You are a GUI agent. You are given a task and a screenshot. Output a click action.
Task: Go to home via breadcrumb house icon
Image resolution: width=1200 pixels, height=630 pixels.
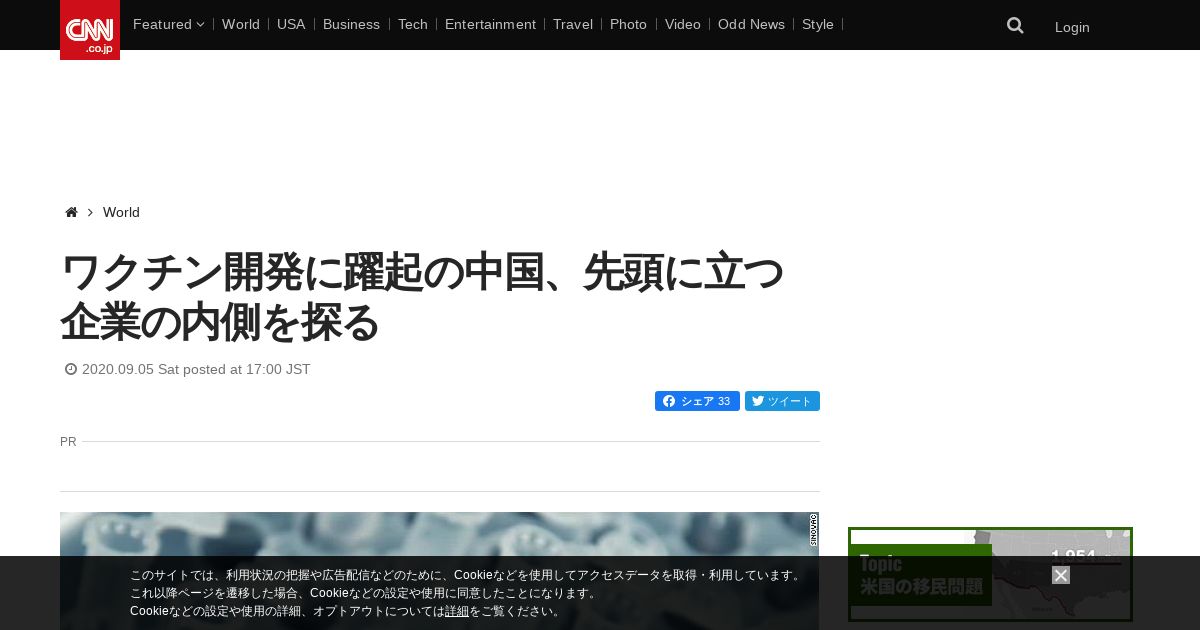[x=71, y=212]
